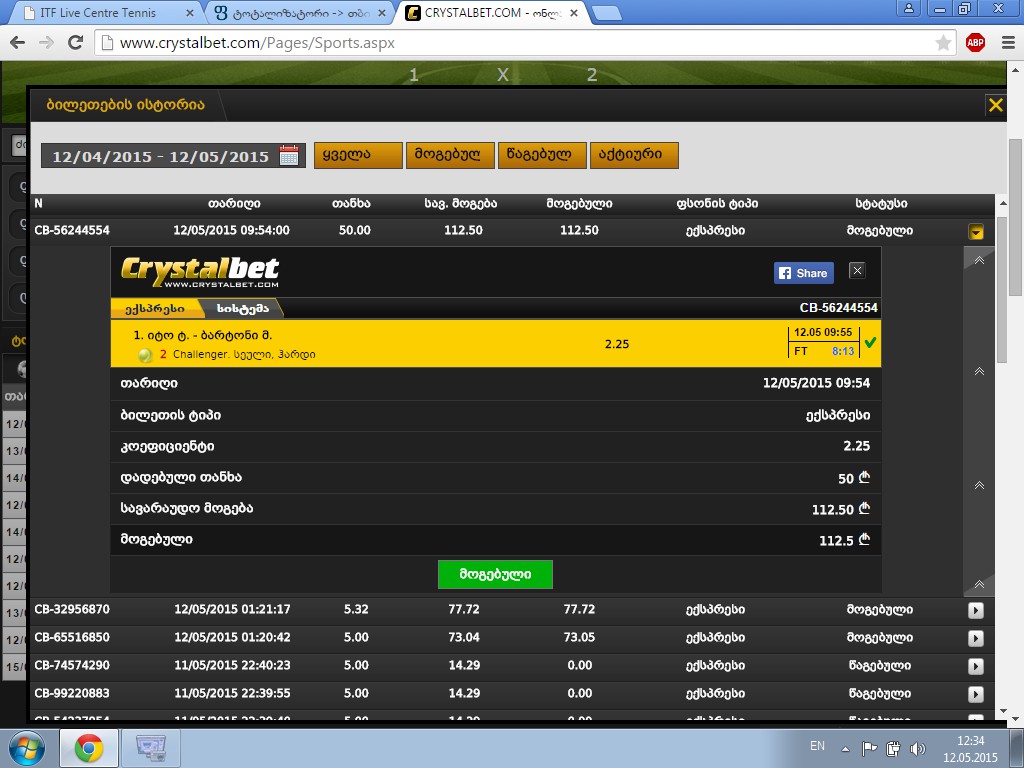Show hidden tray icons arrow
Image resolution: width=1024 pixels, height=768 pixels.
click(845, 749)
